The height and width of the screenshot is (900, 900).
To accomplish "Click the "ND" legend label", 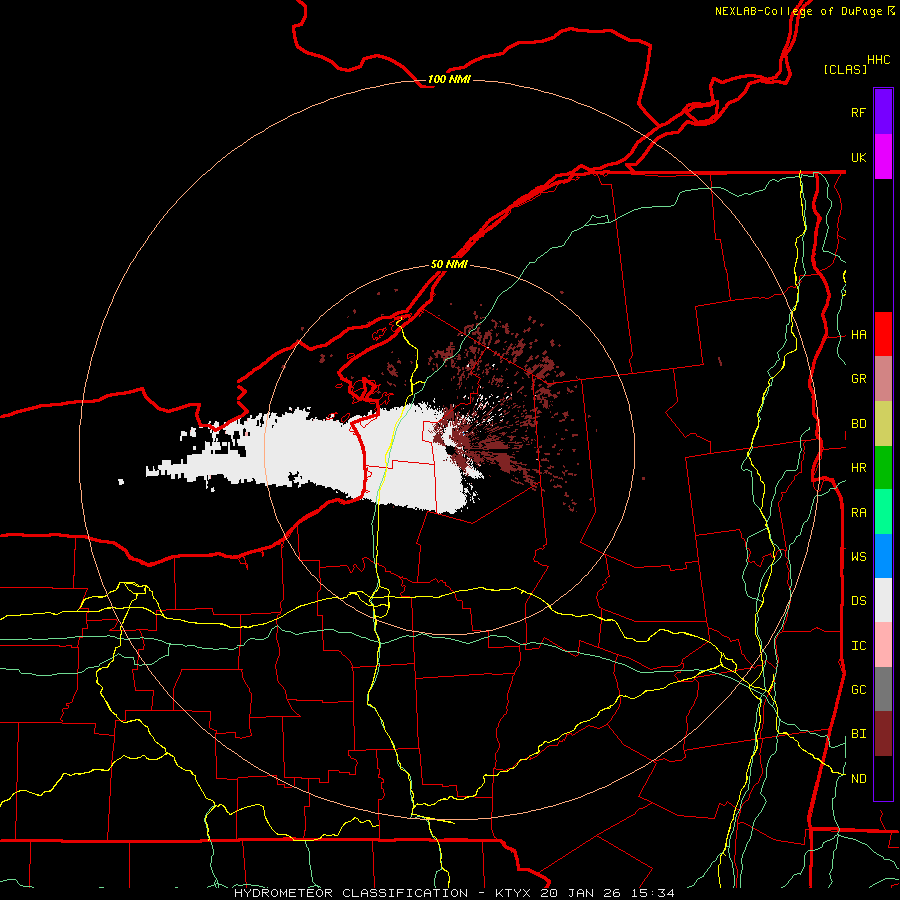I will (858, 779).
